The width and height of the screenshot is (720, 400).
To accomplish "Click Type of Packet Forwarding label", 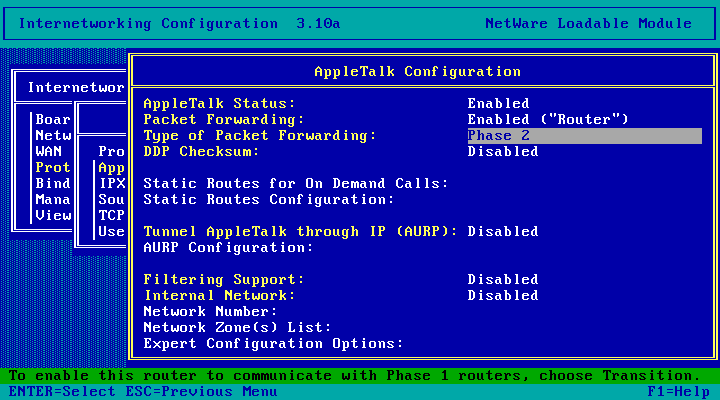I will point(260,135).
